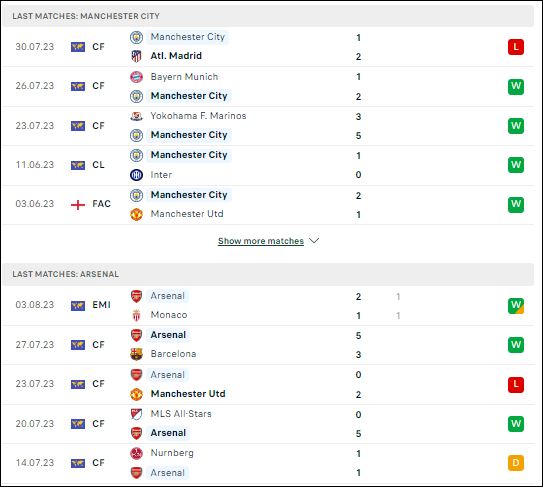The height and width of the screenshot is (487, 543).
Task: Expand the list via Show more matches
Action: tap(261, 241)
